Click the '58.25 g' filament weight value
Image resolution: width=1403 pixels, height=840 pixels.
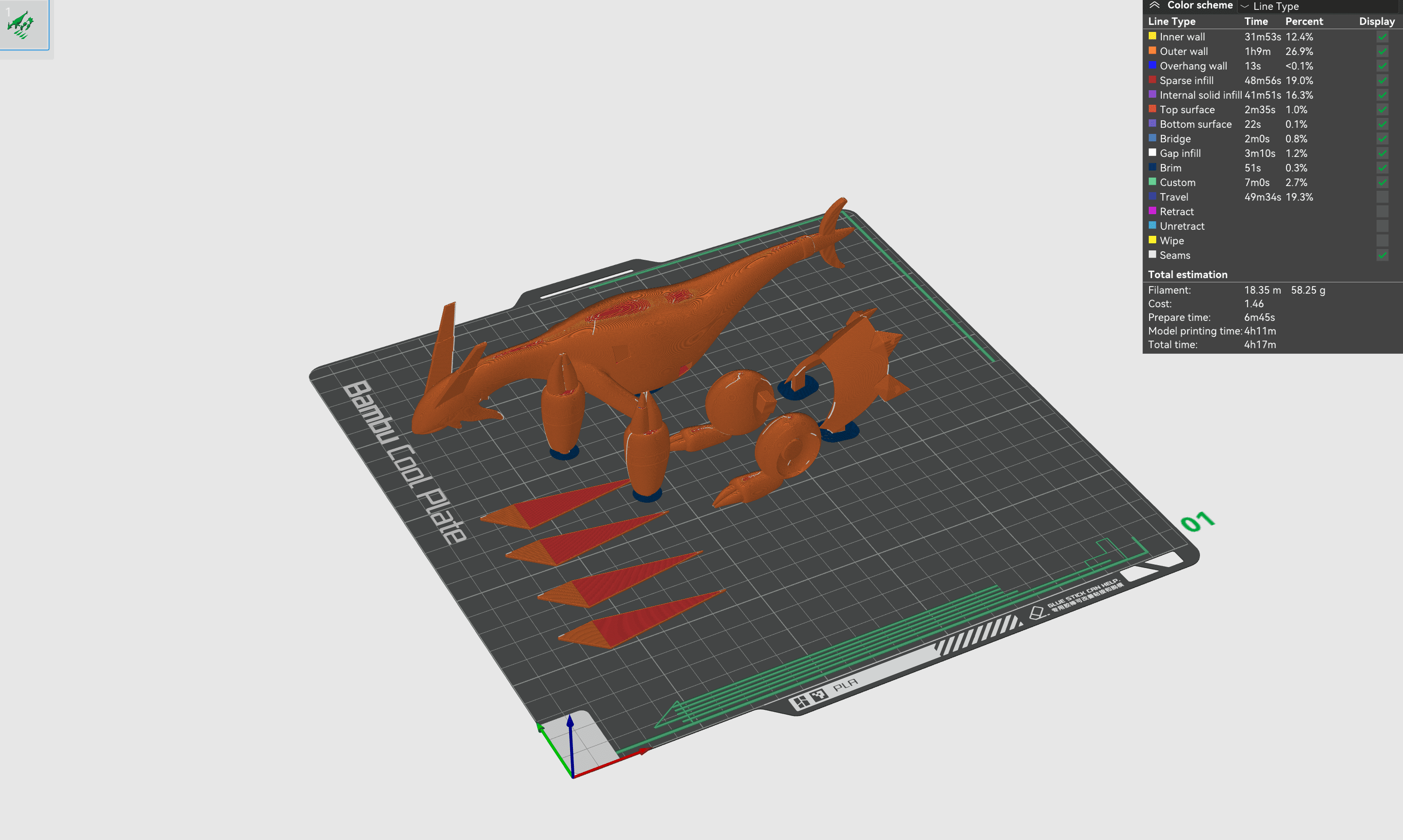coord(1308,290)
